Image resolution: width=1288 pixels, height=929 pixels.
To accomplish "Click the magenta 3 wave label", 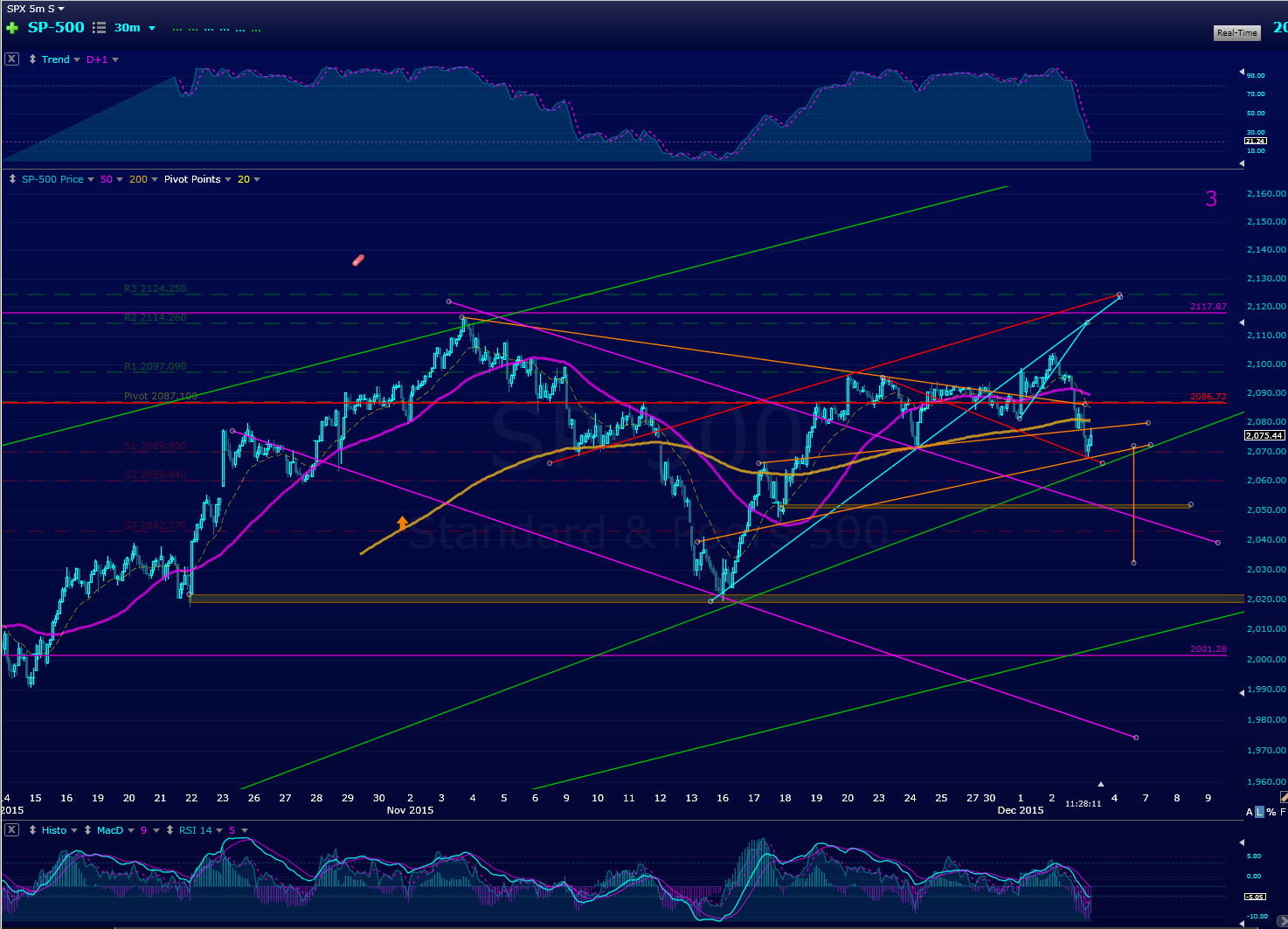I will [x=1211, y=198].
